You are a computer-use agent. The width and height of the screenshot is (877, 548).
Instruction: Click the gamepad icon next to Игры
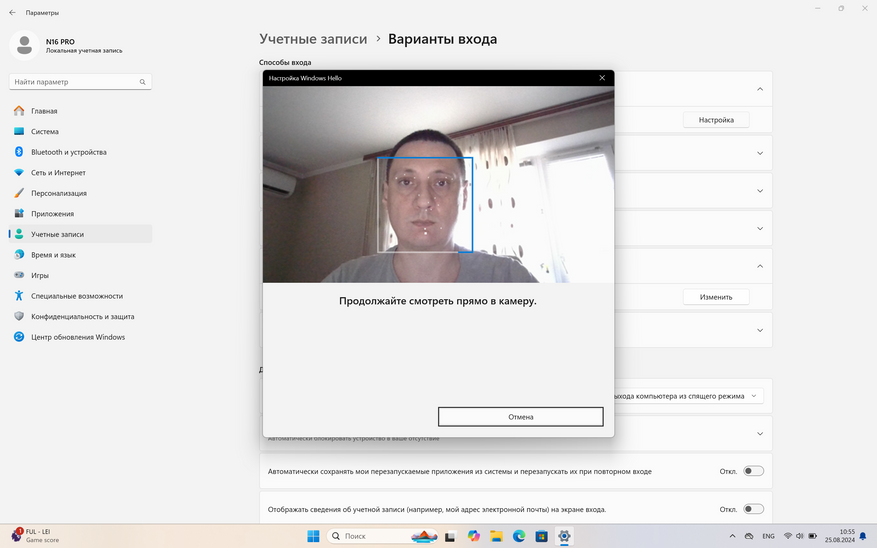(19, 275)
